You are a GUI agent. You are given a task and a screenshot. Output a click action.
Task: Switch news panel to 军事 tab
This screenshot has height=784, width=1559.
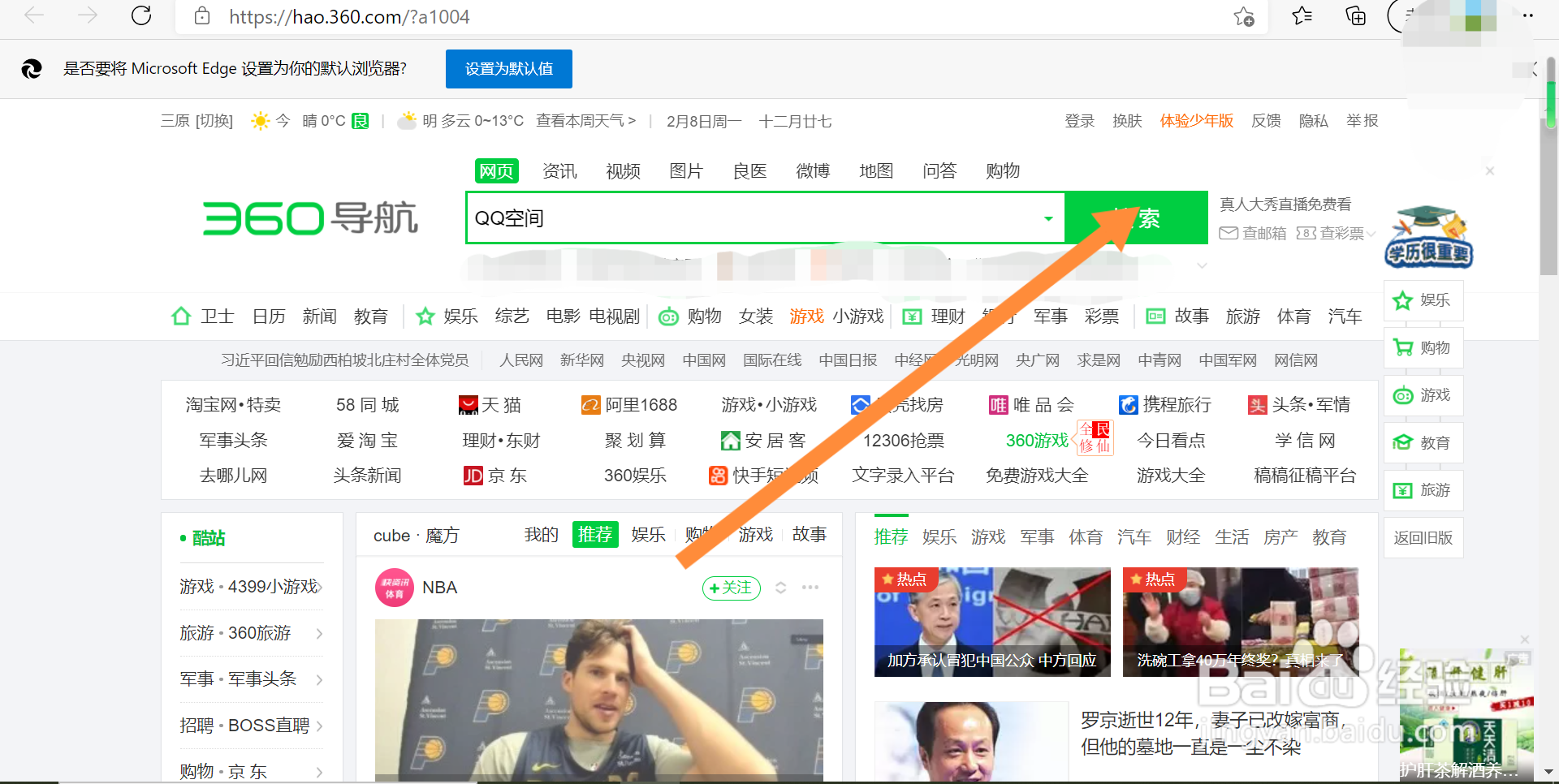tap(1037, 537)
